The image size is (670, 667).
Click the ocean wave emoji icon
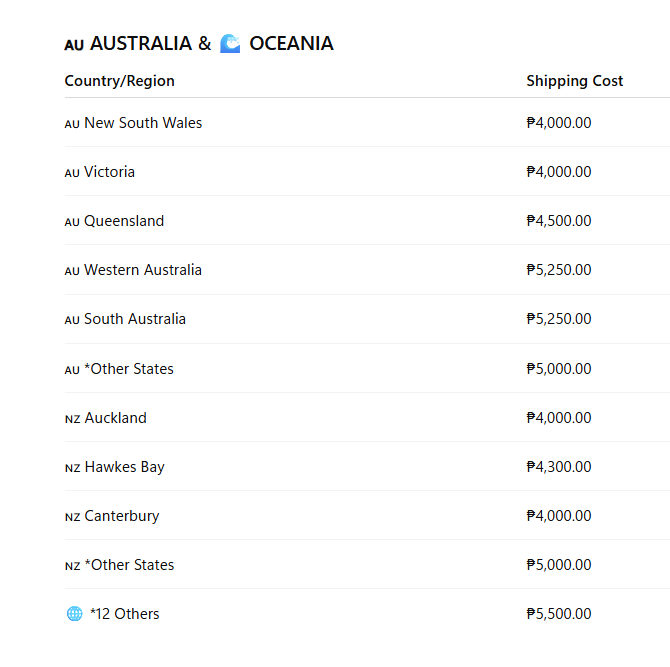[230, 44]
